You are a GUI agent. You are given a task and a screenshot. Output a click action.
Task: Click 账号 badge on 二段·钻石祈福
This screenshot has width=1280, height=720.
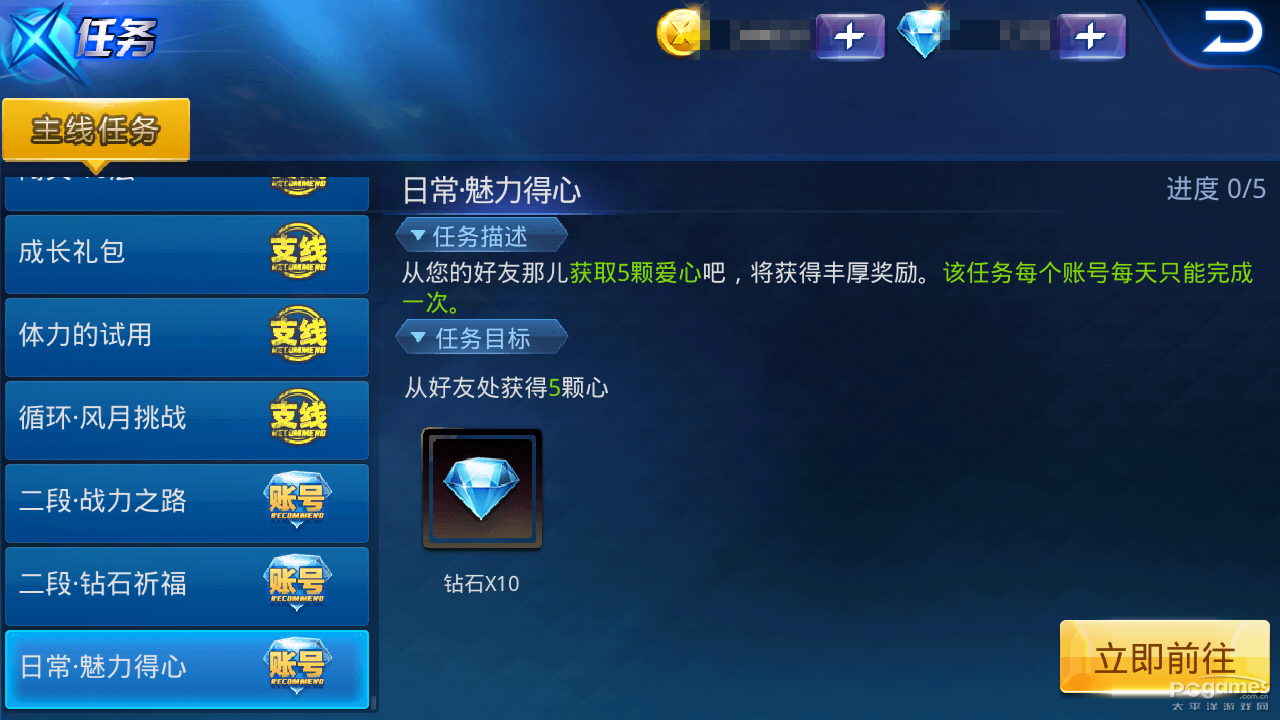297,584
